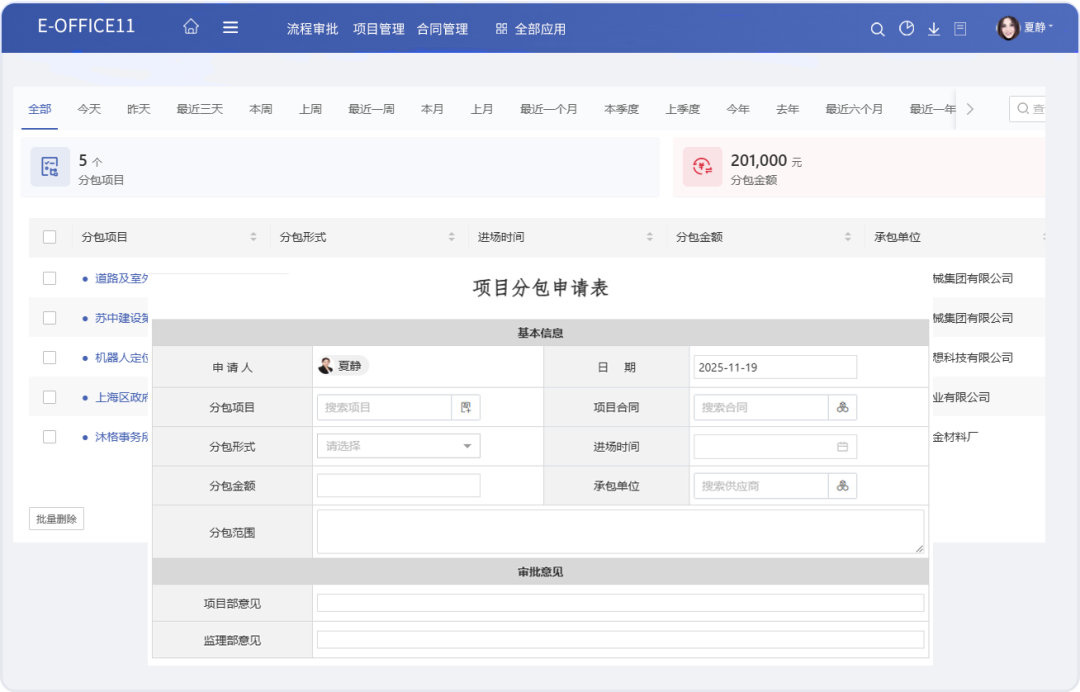1080x692 pixels.
Task: Open the clock icon in header
Action: pos(906,29)
